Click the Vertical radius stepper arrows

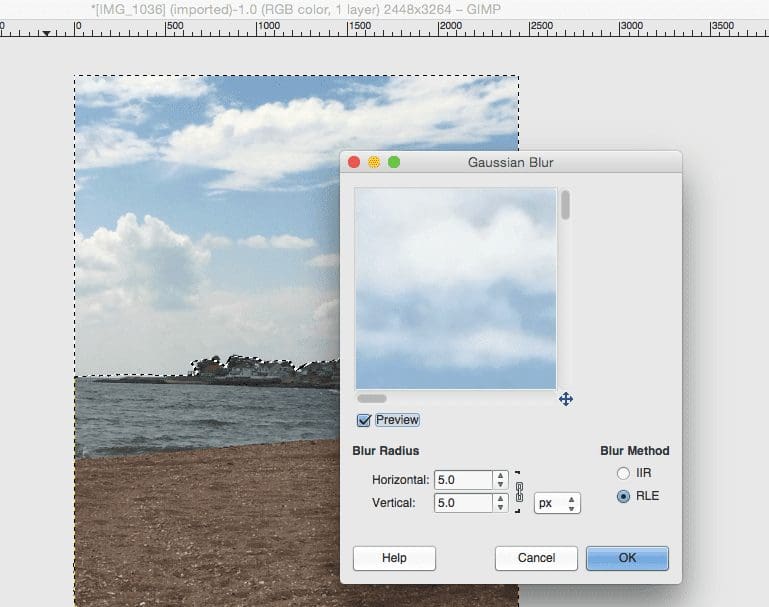(x=500, y=503)
